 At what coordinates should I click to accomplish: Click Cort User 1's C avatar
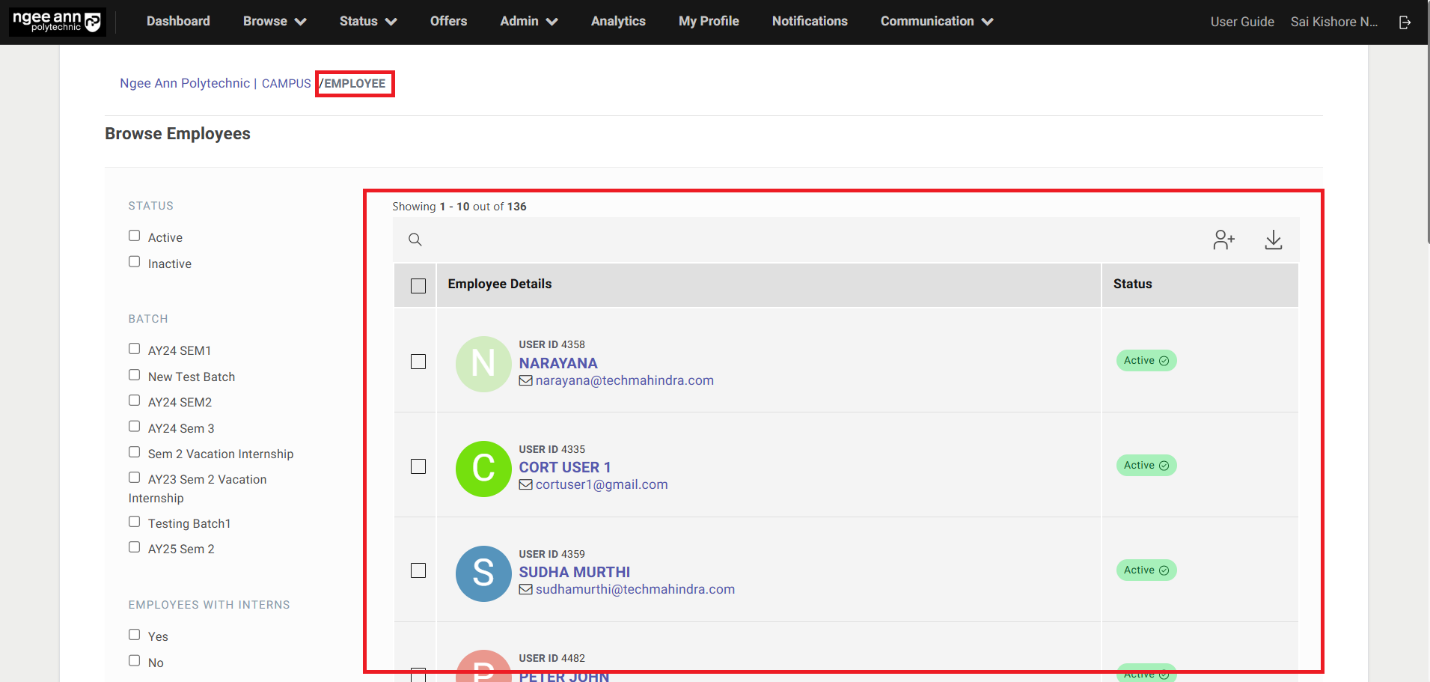coord(483,468)
